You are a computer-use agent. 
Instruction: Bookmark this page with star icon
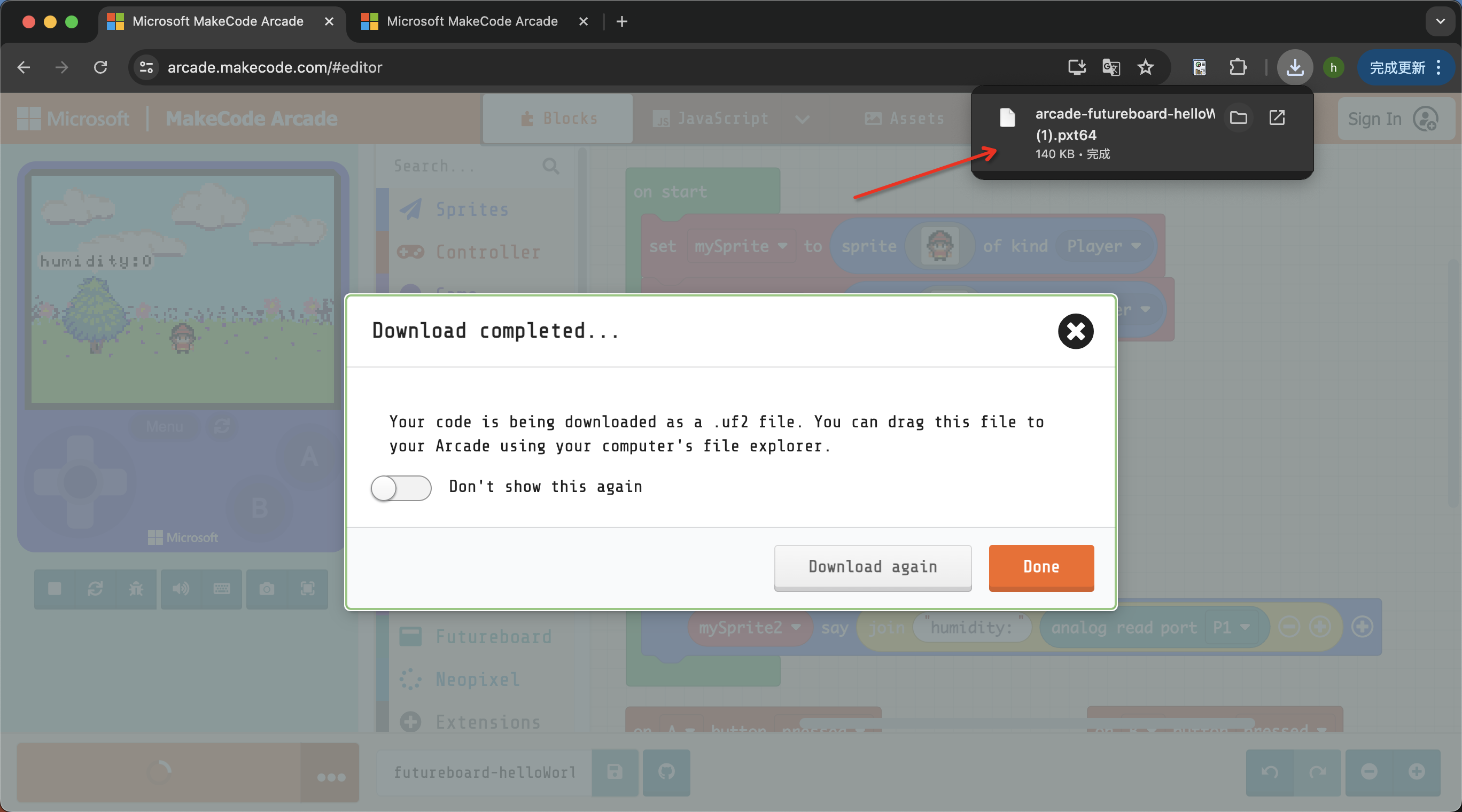(x=1145, y=67)
